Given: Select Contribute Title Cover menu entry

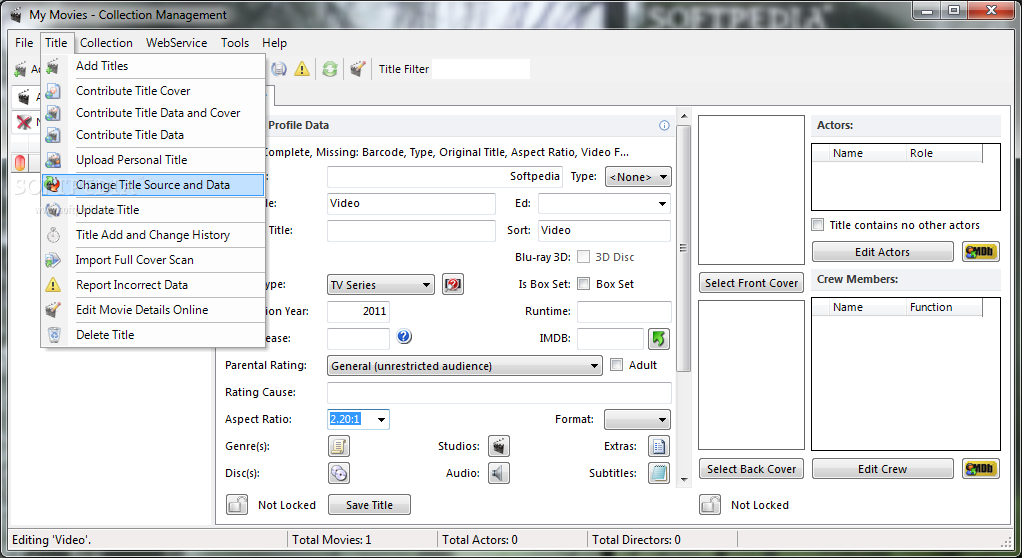Looking at the screenshot, I should coord(153,91).
